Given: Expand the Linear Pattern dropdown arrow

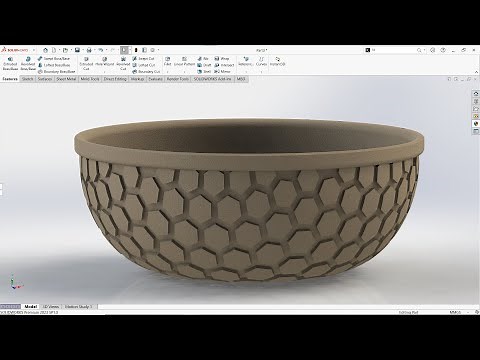Looking at the screenshot, I should coord(184,71).
